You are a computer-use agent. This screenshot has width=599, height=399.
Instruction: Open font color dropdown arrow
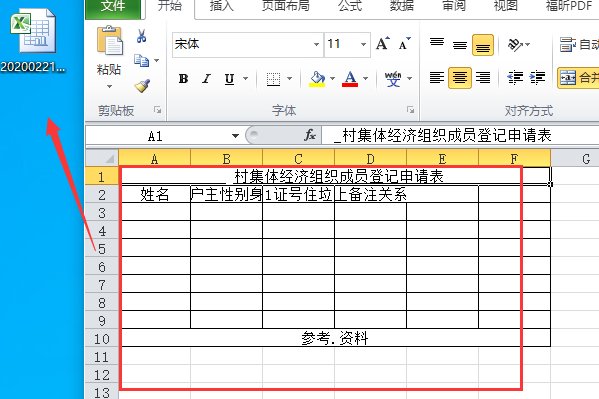click(x=366, y=79)
